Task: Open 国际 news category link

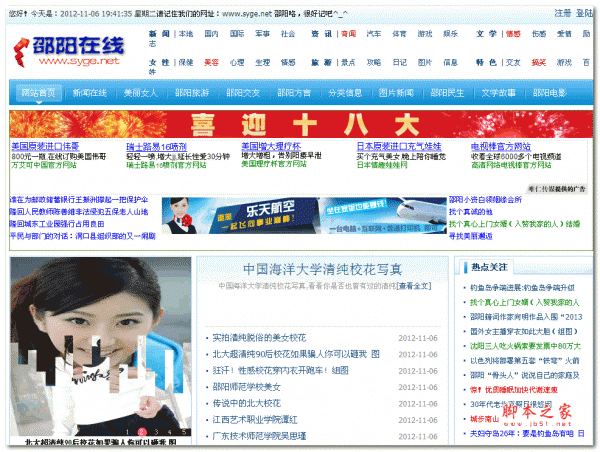Action: point(237,34)
